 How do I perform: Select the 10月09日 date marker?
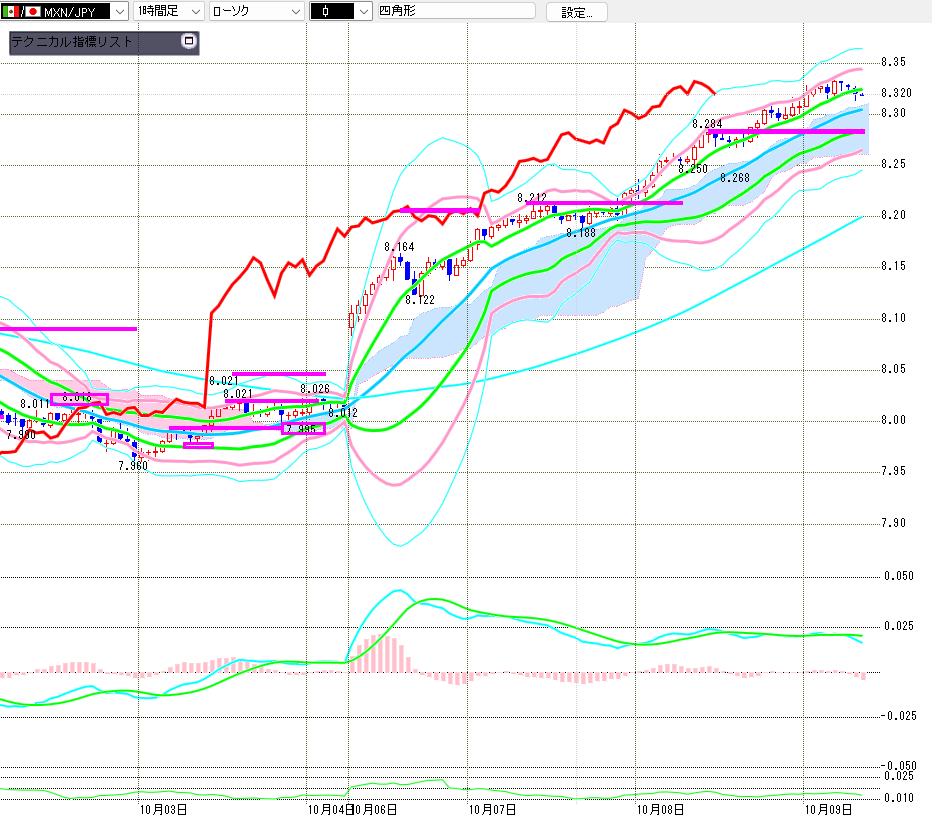coord(830,808)
